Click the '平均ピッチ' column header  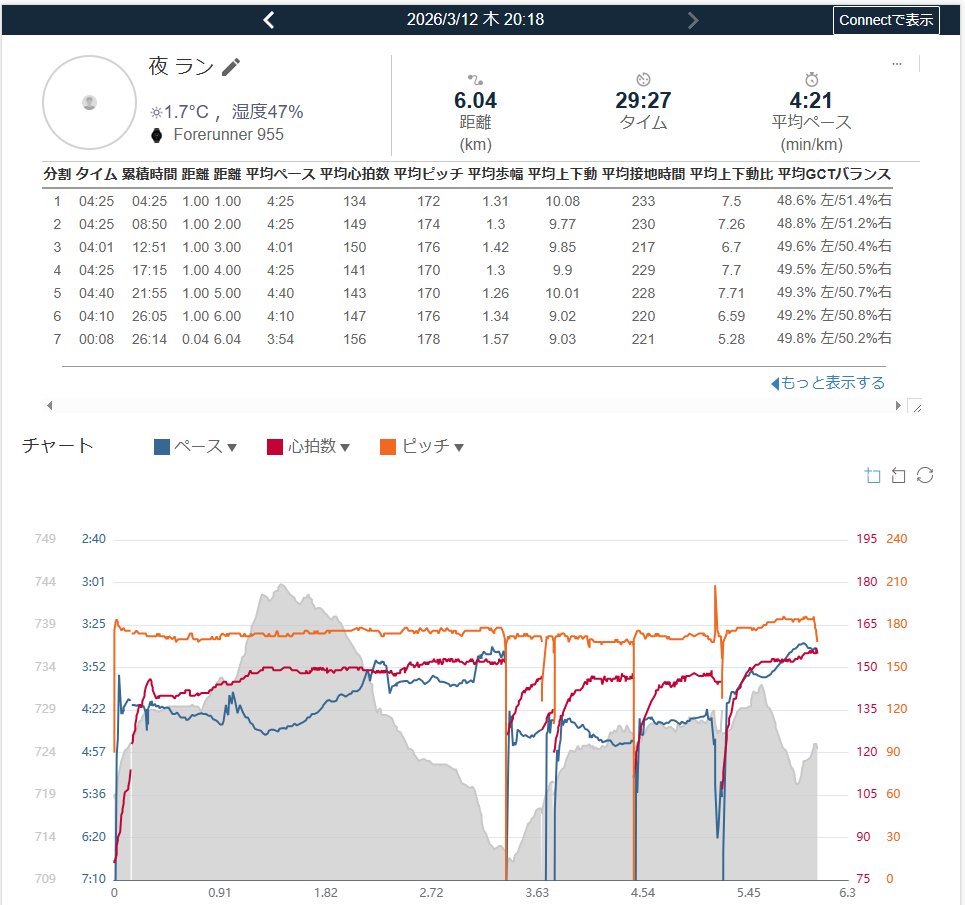428,174
